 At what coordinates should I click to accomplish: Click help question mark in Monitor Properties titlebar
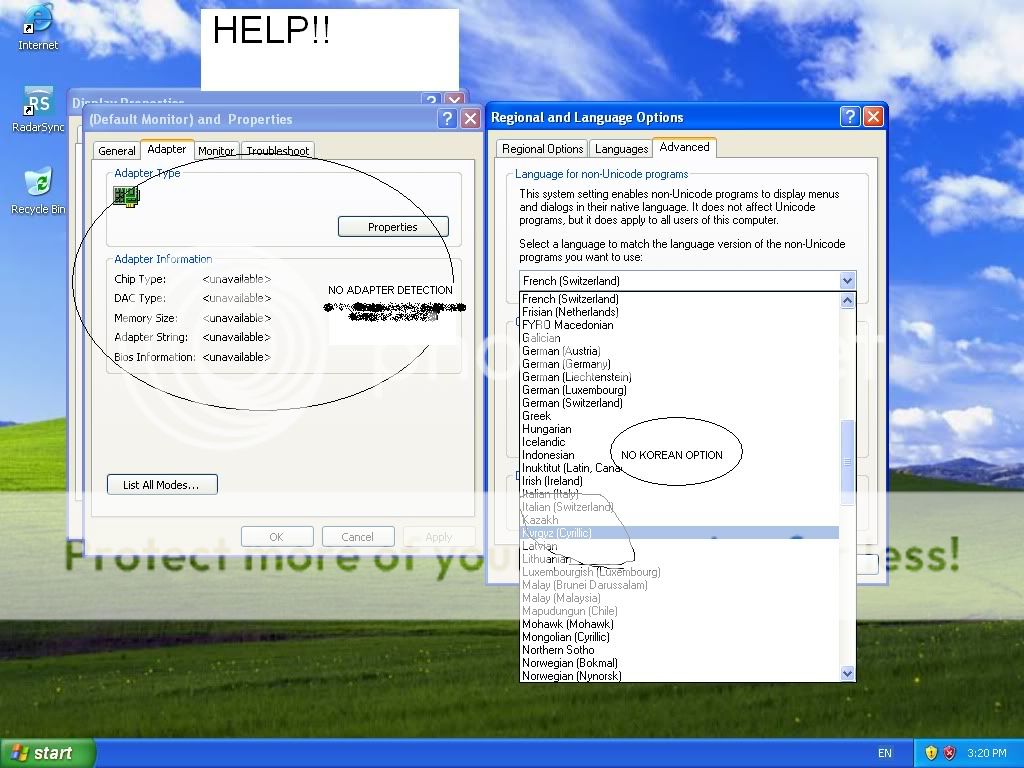coord(447,119)
